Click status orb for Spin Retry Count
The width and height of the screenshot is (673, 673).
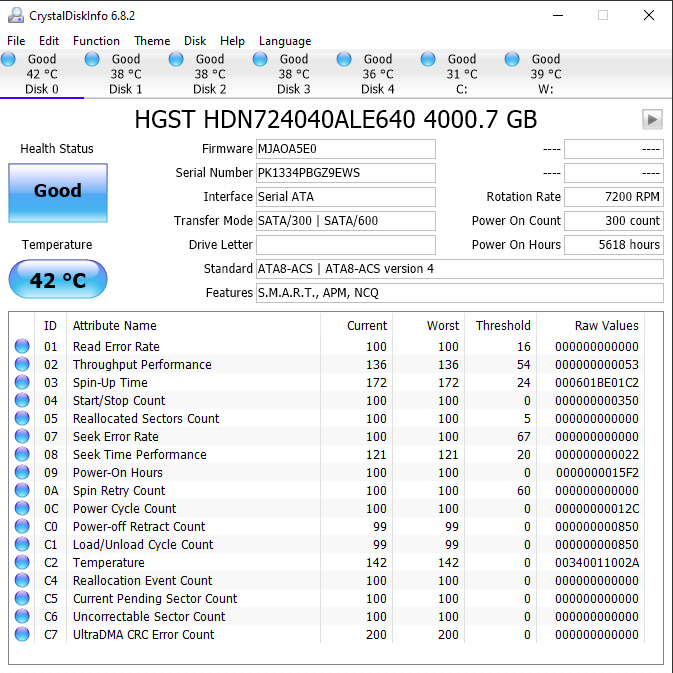tap(22, 490)
